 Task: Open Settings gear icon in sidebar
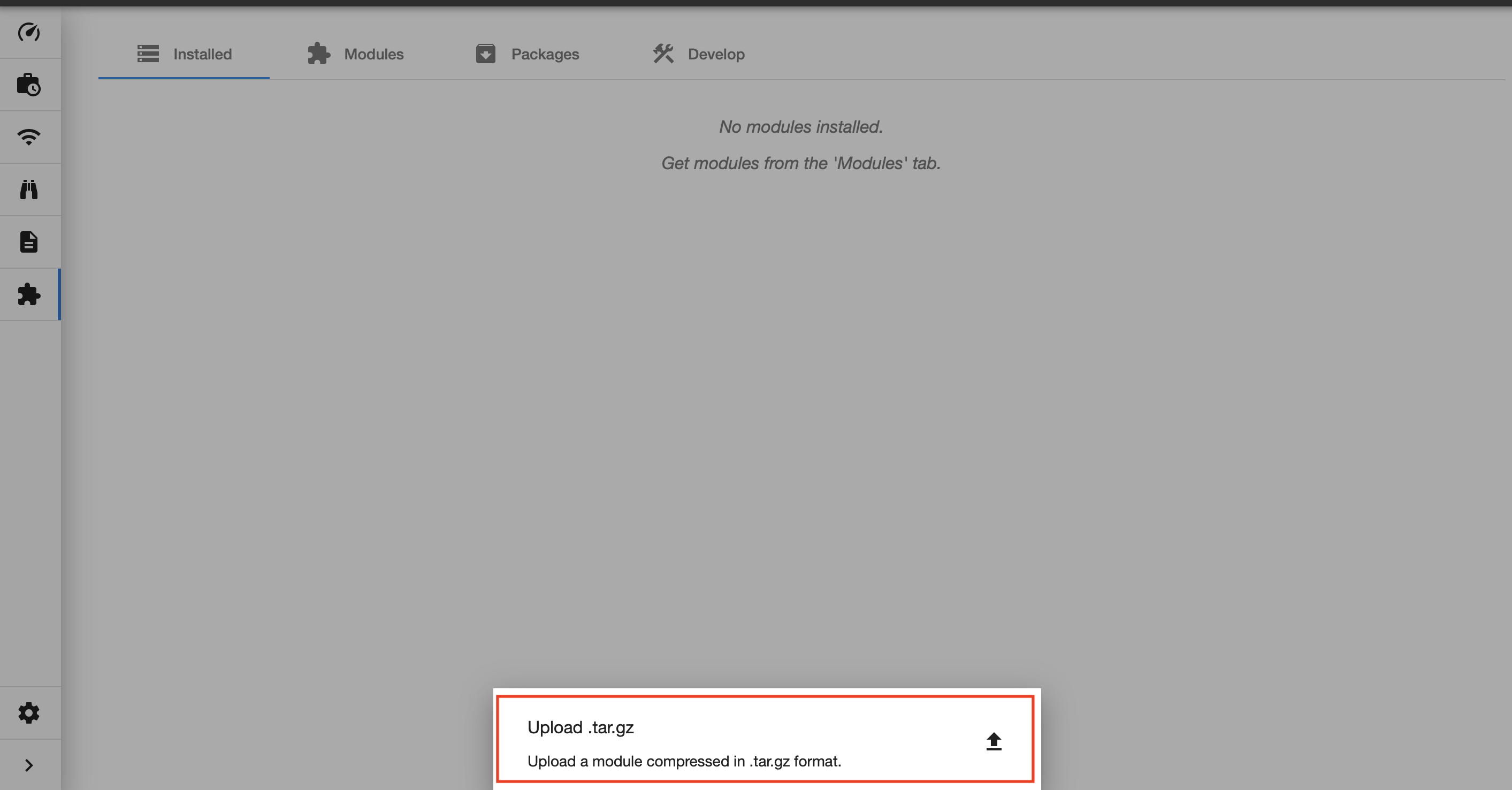click(29, 712)
